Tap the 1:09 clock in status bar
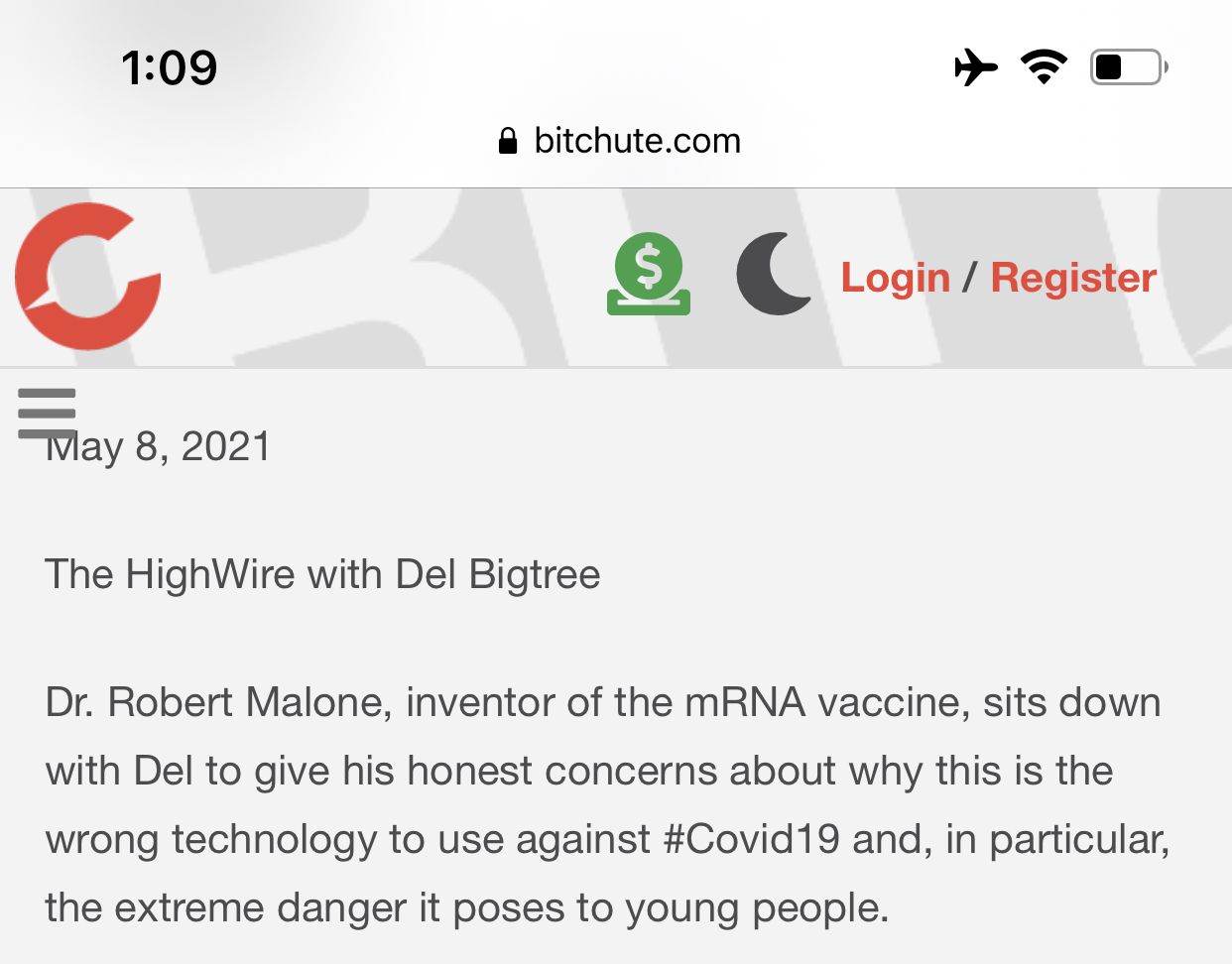Image resolution: width=1232 pixels, height=964 pixels. 169,67
